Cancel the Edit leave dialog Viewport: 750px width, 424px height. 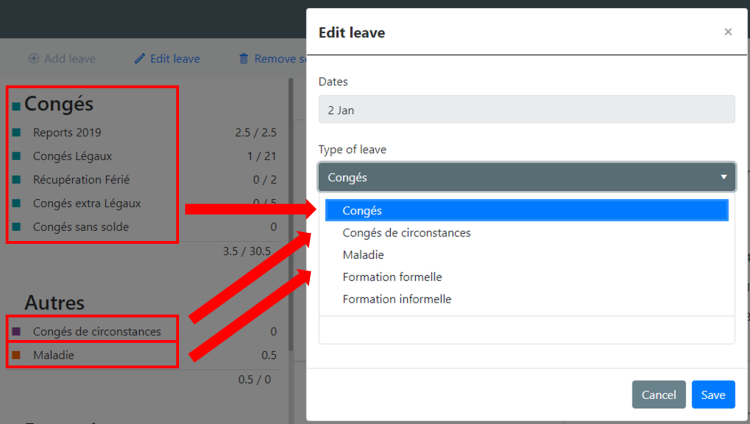(x=659, y=395)
